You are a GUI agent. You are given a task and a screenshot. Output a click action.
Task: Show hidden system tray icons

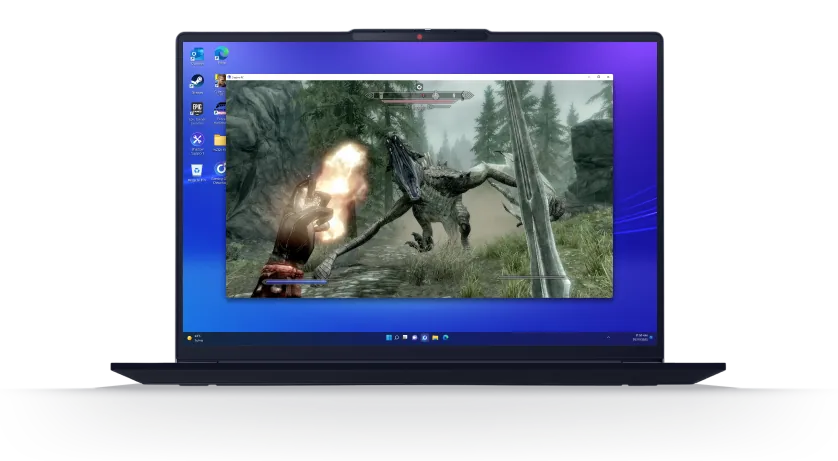608,338
